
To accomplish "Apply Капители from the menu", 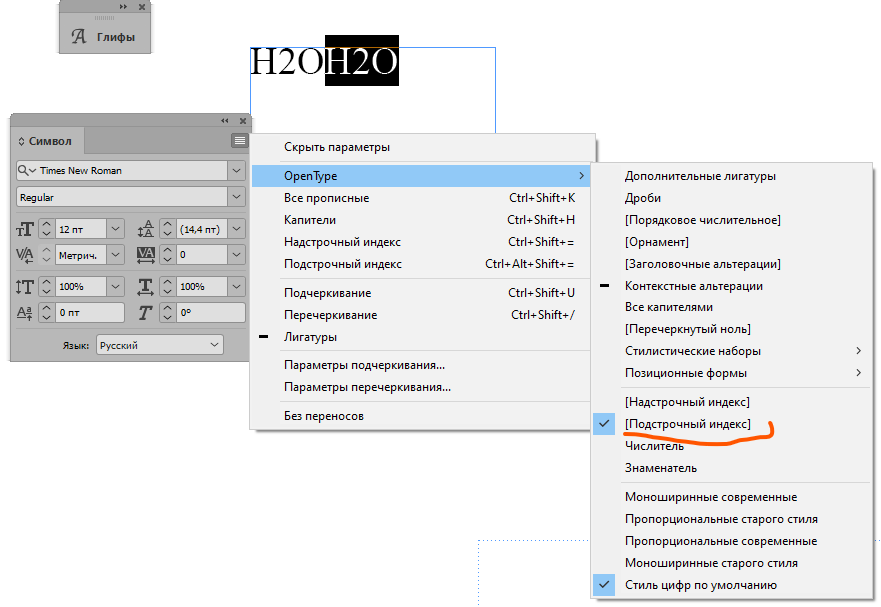I will 422,220.
